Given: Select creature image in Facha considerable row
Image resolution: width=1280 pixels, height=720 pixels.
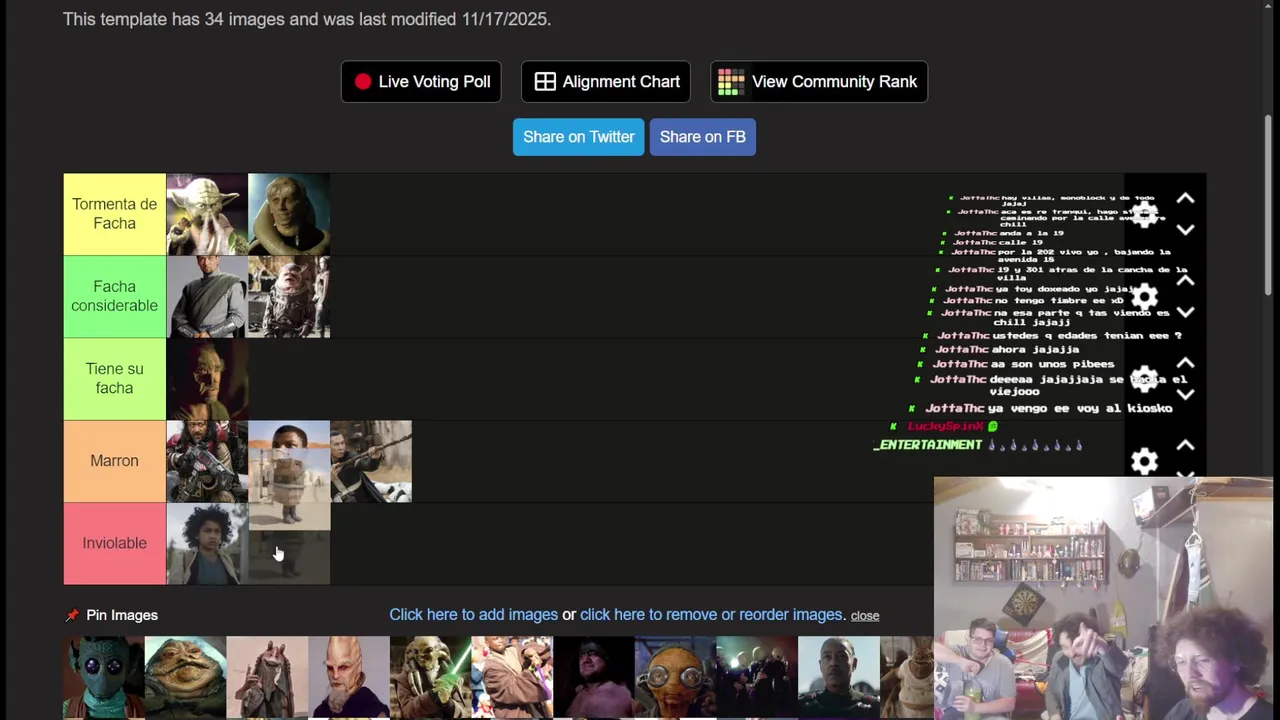Looking at the screenshot, I should 289,296.
